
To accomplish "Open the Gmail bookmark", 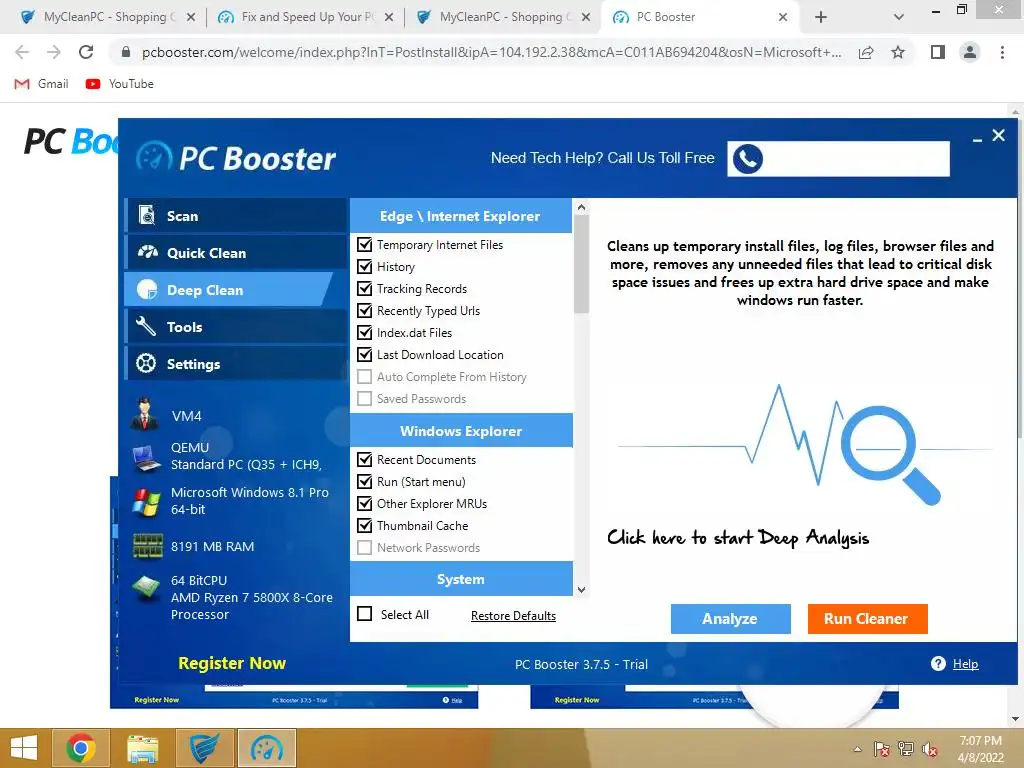I will (x=41, y=84).
